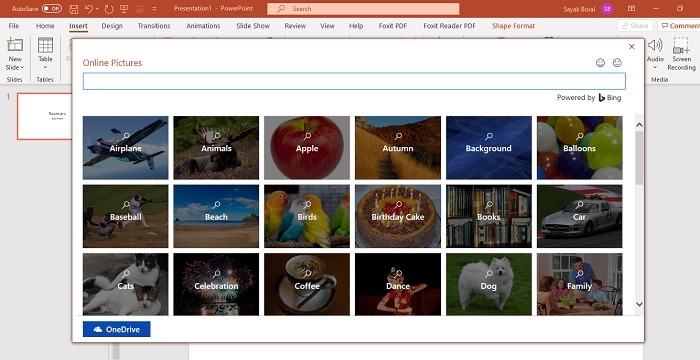Pick the Birthday Cake category tile
Image resolution: width=700 pixels, height=360 pixels.
[x=398, y=216]
